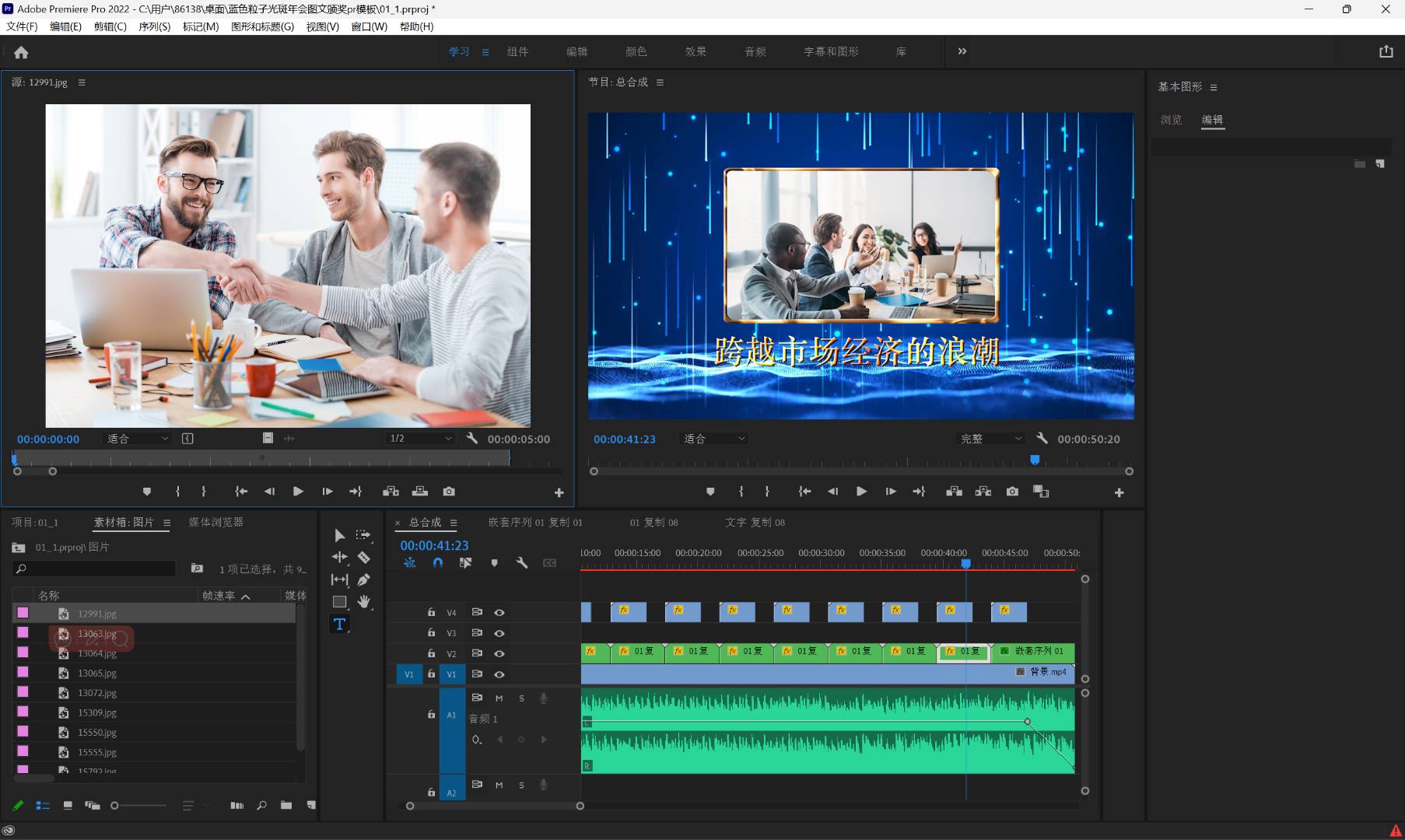Viewport: 1405px width, 840px height.
Task: Select the Selection tool arrow
Action: tap(339, 535)
